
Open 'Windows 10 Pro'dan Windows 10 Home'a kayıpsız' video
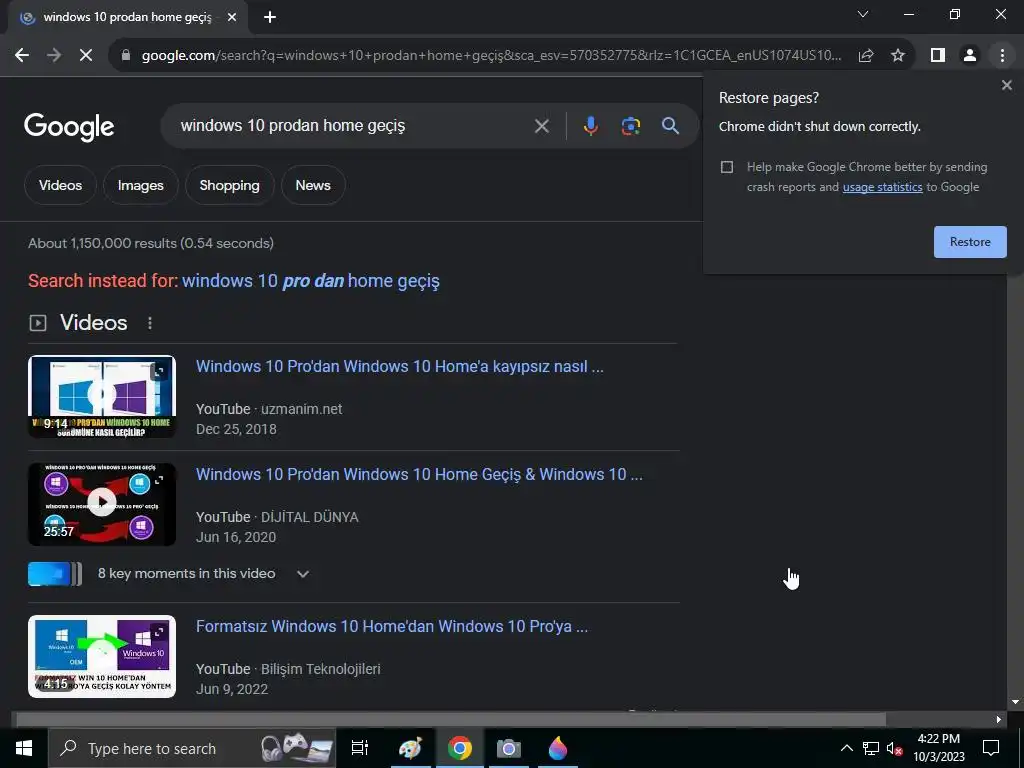400,366
